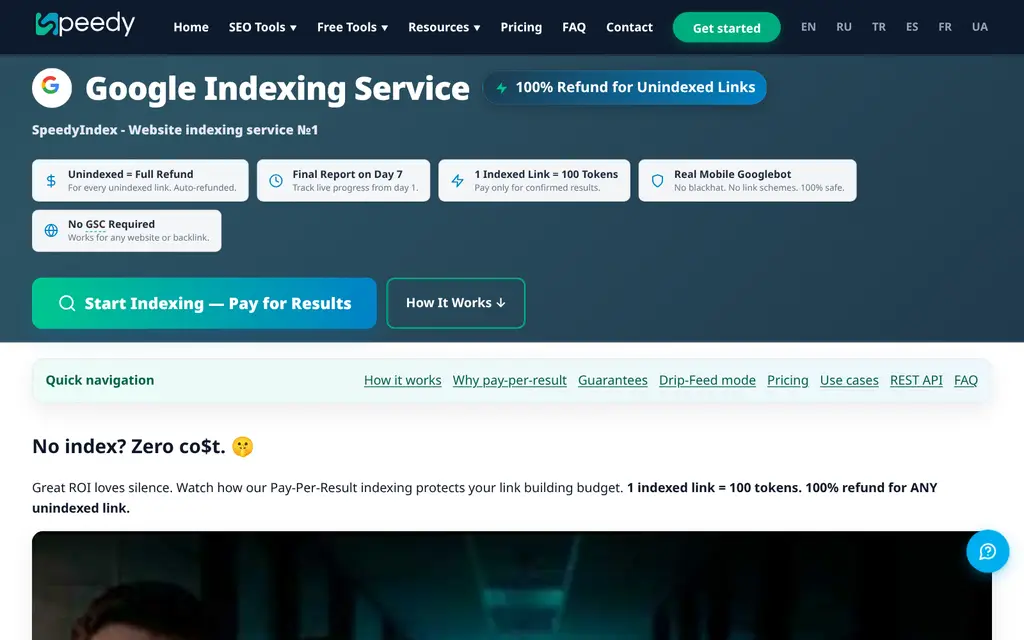The width and height of the screenshot is (1024, 640).
Task: Jump to Guarantees quick link
Action: (613, 380)
